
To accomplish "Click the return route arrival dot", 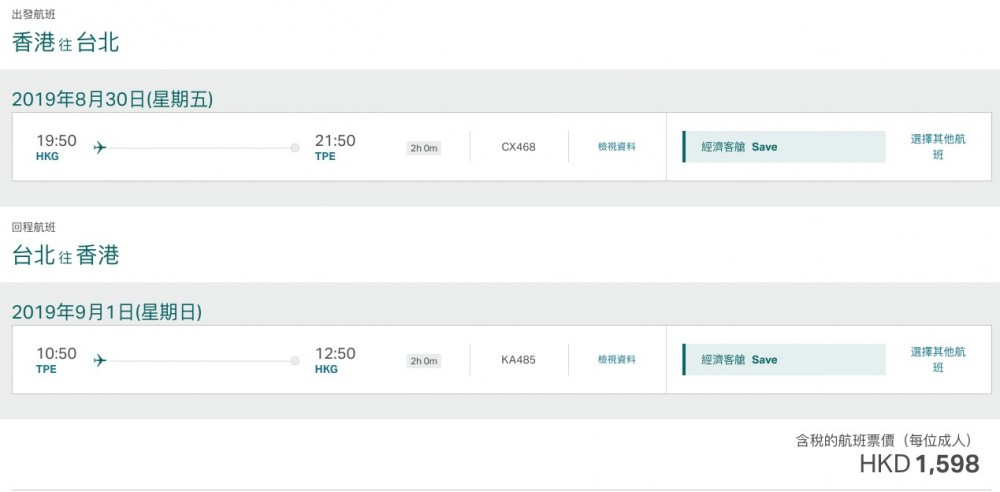I will [295, 360].
